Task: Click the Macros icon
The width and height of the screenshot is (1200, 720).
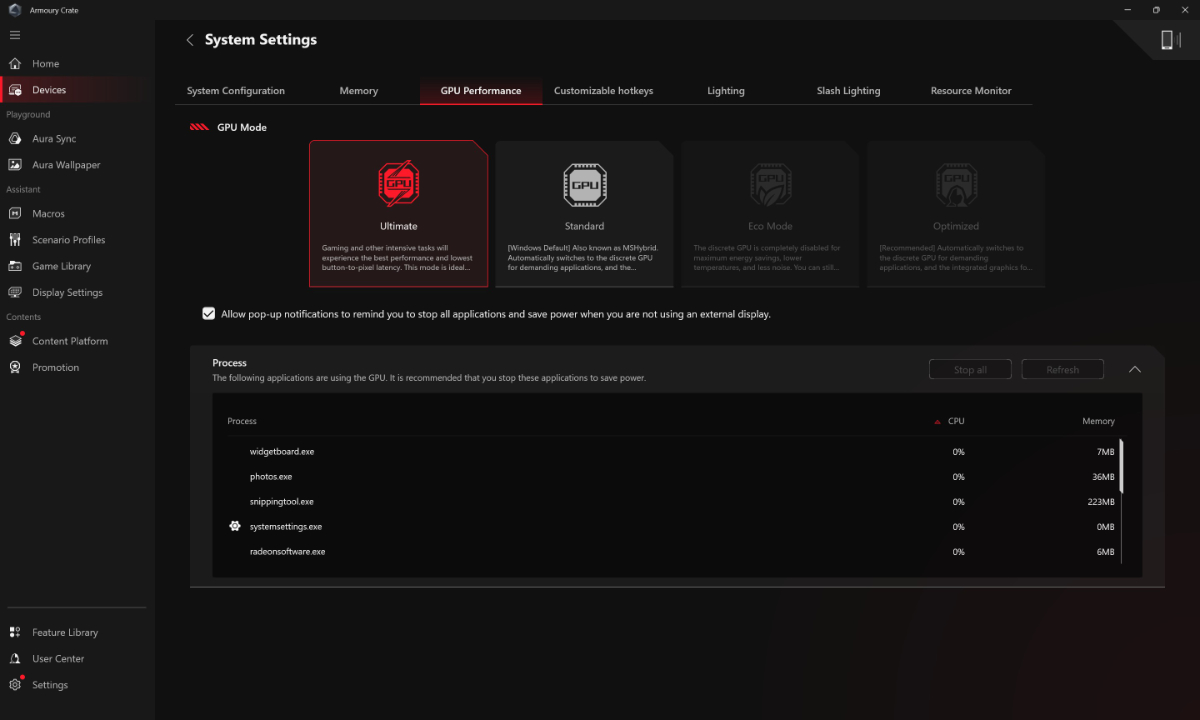Action: [x=15, y=214]
